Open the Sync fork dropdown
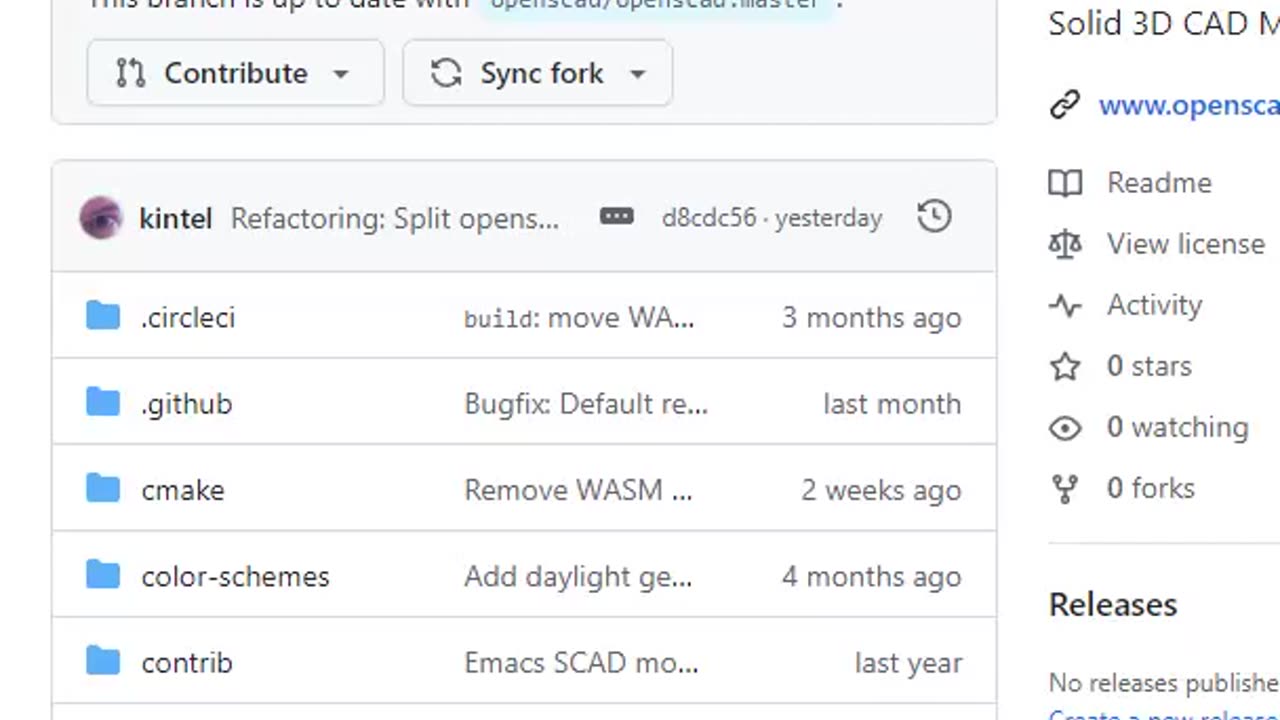This screenshot has height=720, width=1280. tap(537, 73)
